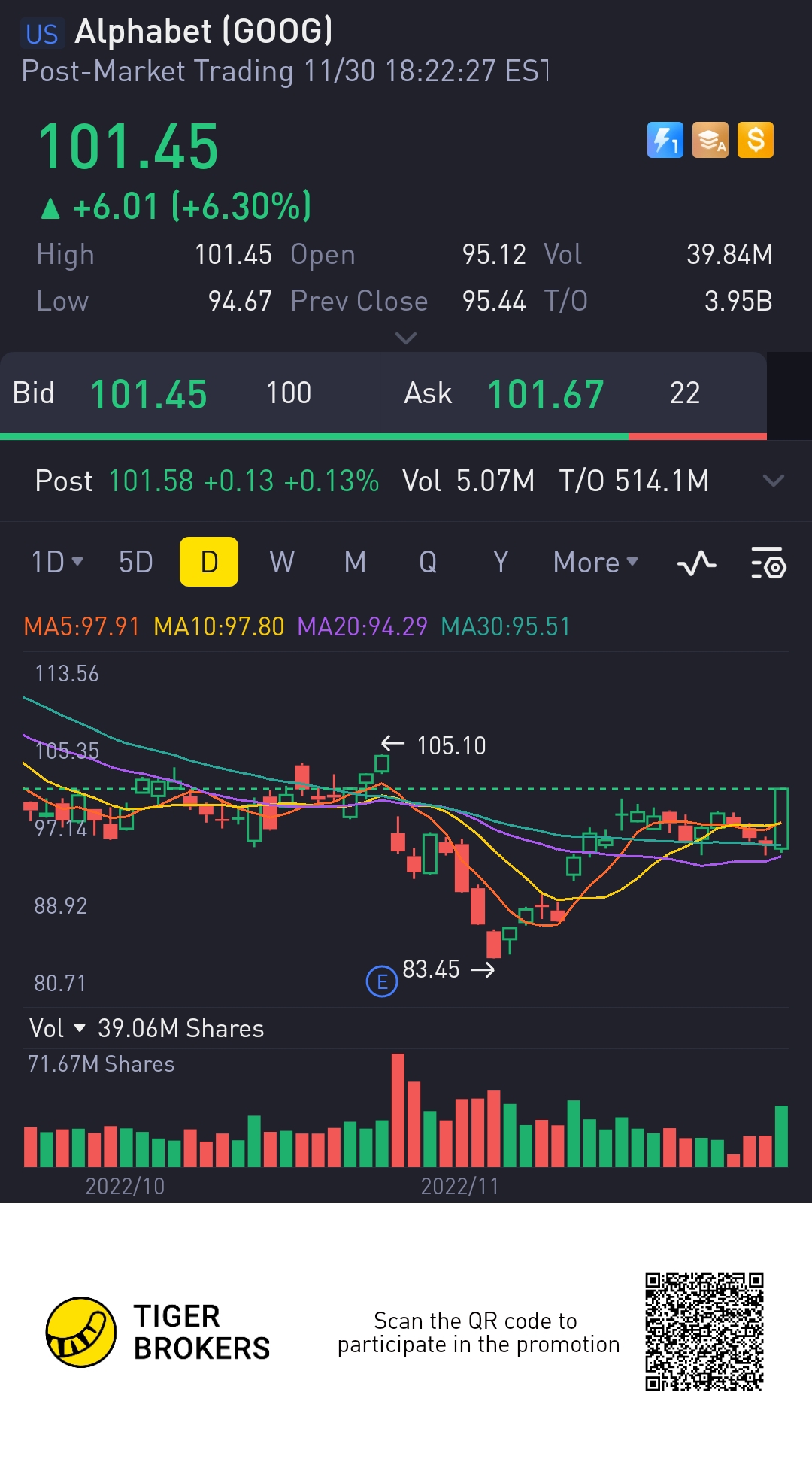
Task: Expand the quote details chevron below Prev Close
Action: (x=406, y=338)
